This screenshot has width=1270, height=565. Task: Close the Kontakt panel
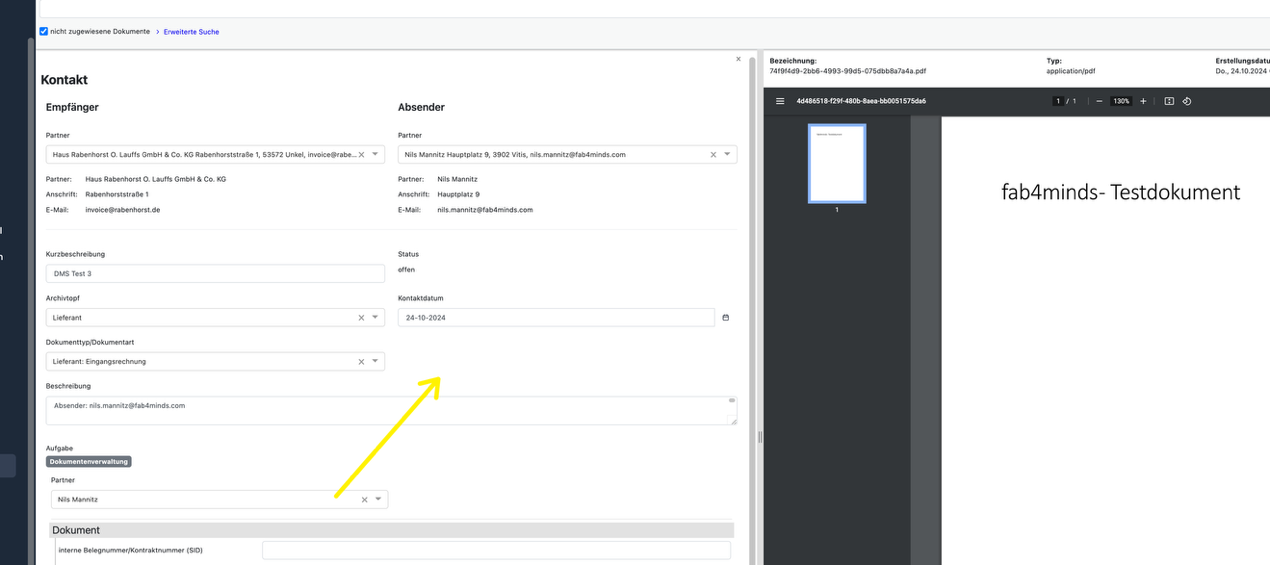pos(739,60)
